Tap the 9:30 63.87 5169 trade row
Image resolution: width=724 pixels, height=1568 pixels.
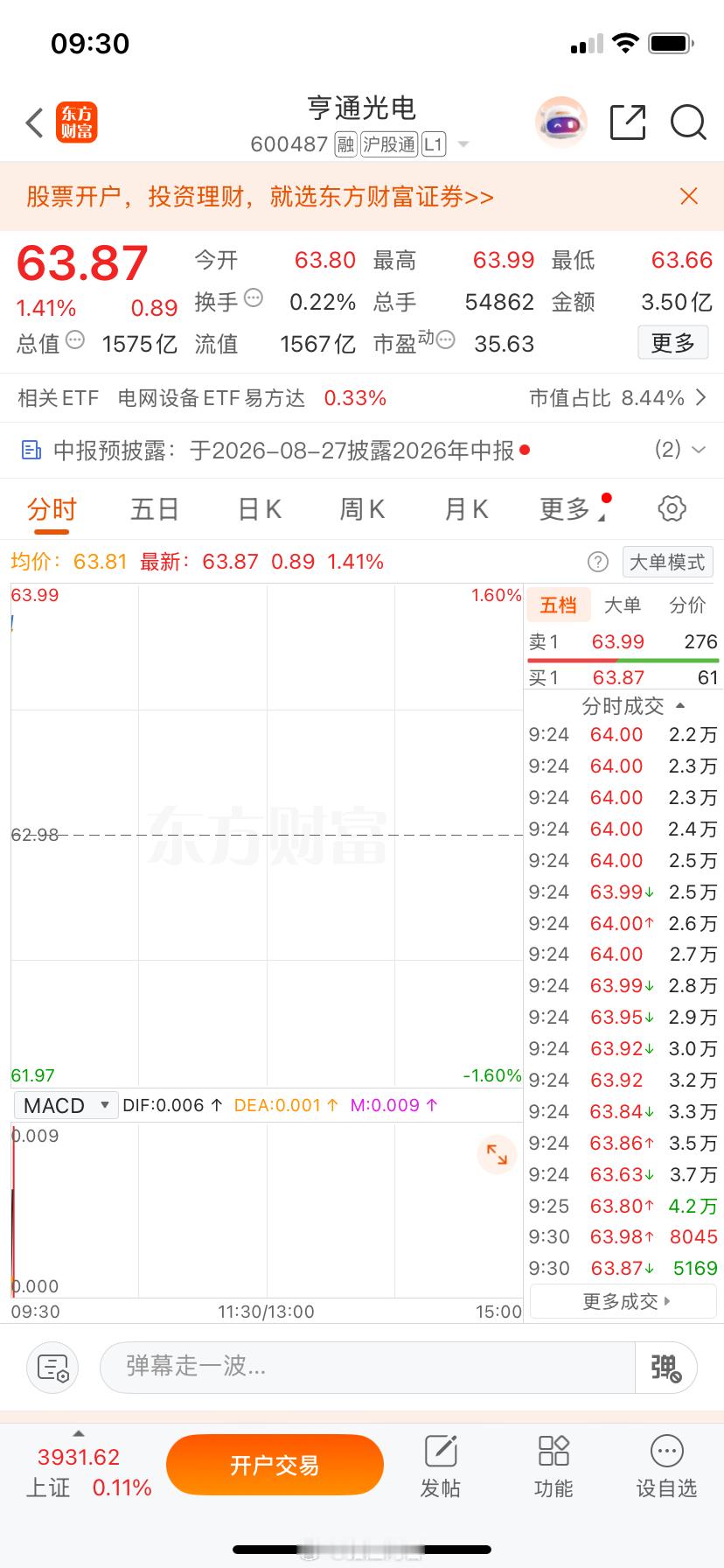pyautogui.click(x=623, y=1268)
